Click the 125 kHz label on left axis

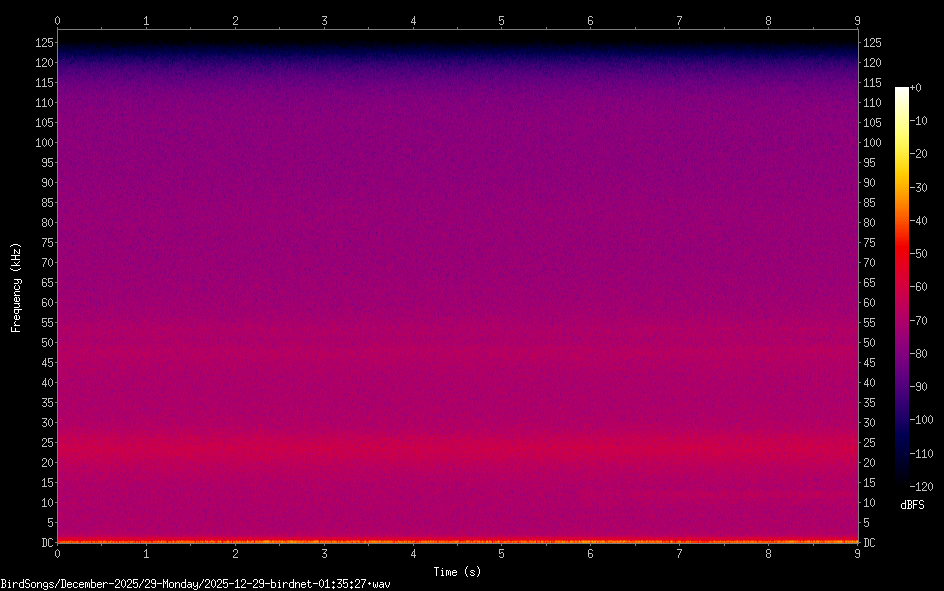tap(43, 43)
